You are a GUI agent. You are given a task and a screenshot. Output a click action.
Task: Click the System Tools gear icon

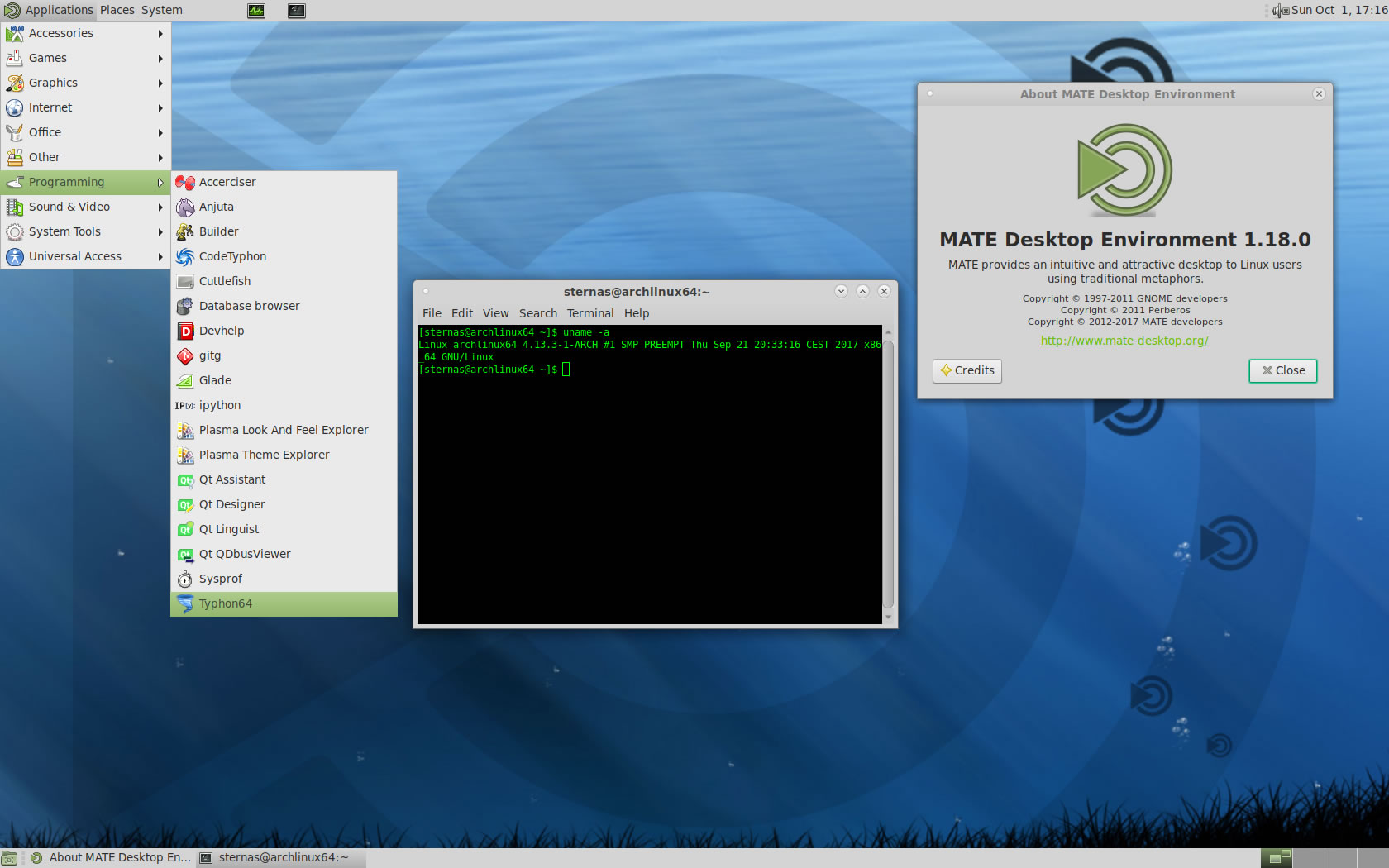click(x=15, y=231)
